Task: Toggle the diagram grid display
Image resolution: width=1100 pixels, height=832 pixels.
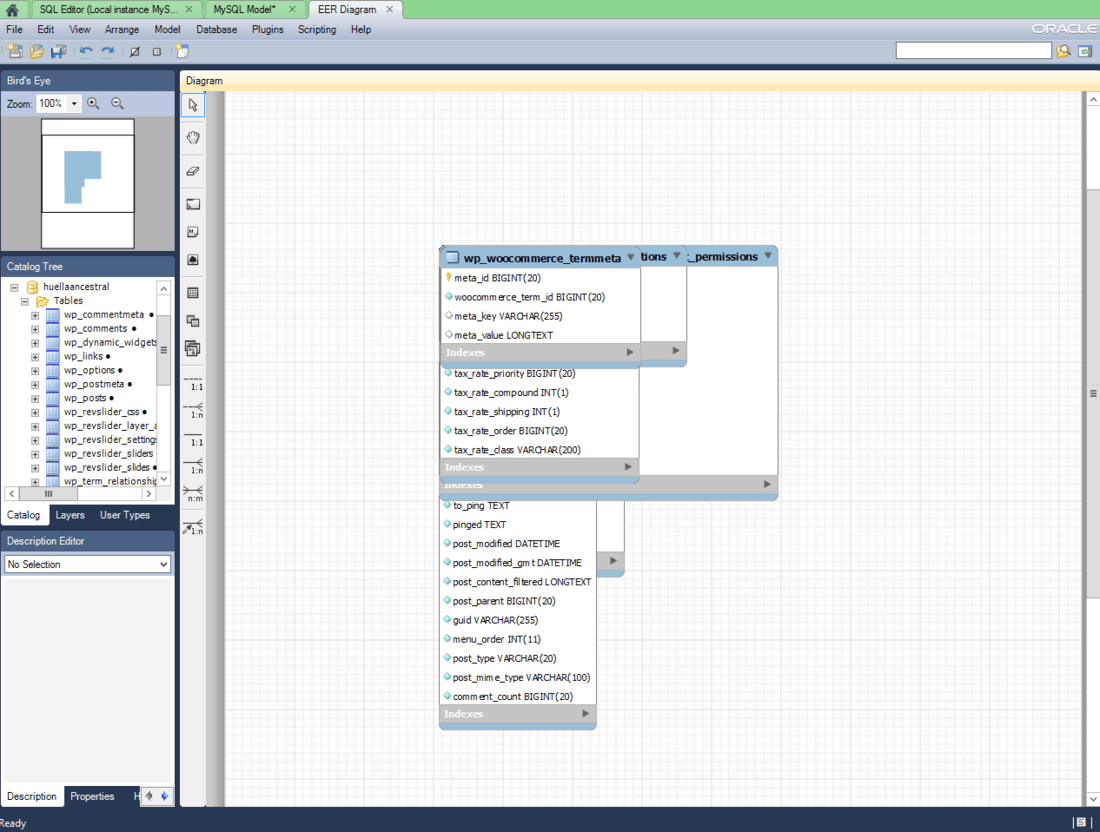Action: click(135, 51)
